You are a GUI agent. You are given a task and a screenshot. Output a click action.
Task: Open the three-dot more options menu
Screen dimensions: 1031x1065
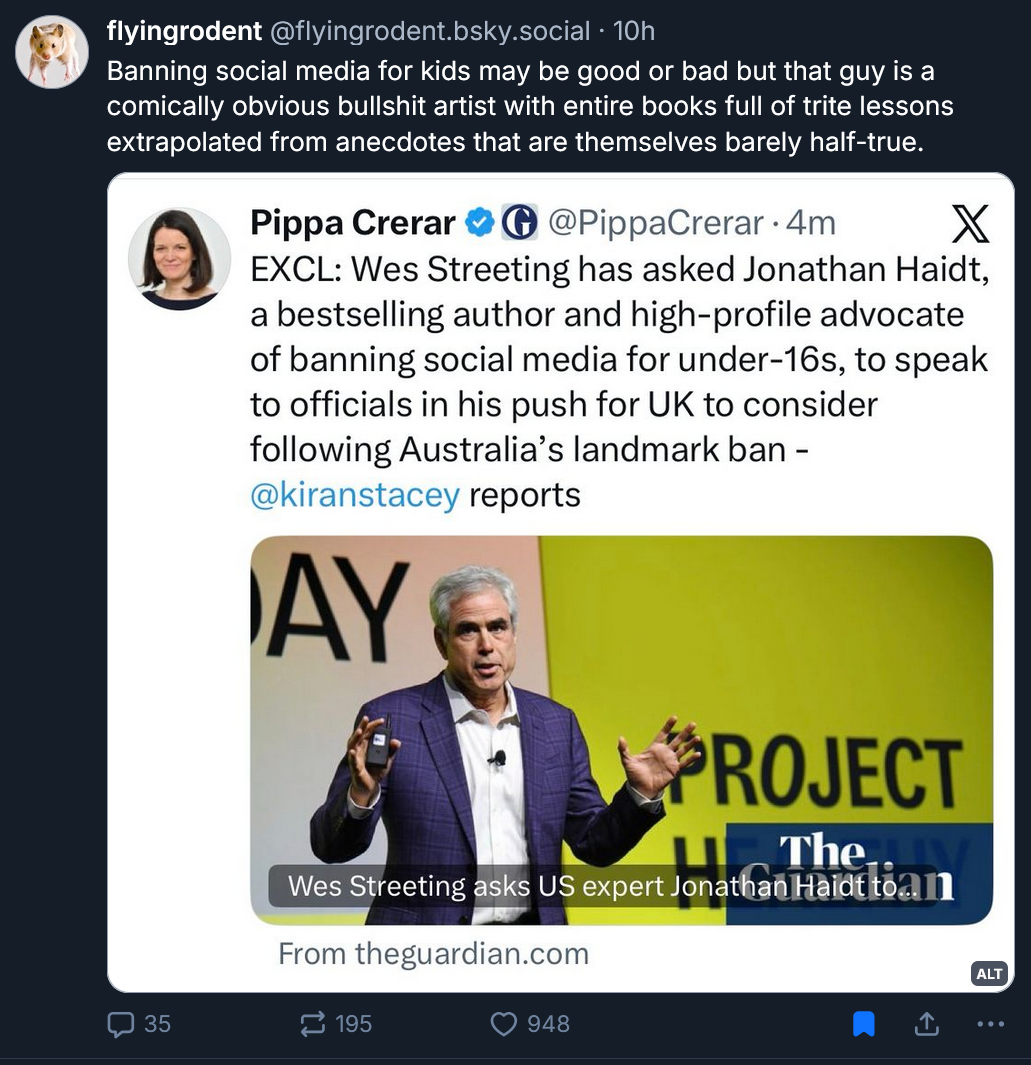(989, 1024)
